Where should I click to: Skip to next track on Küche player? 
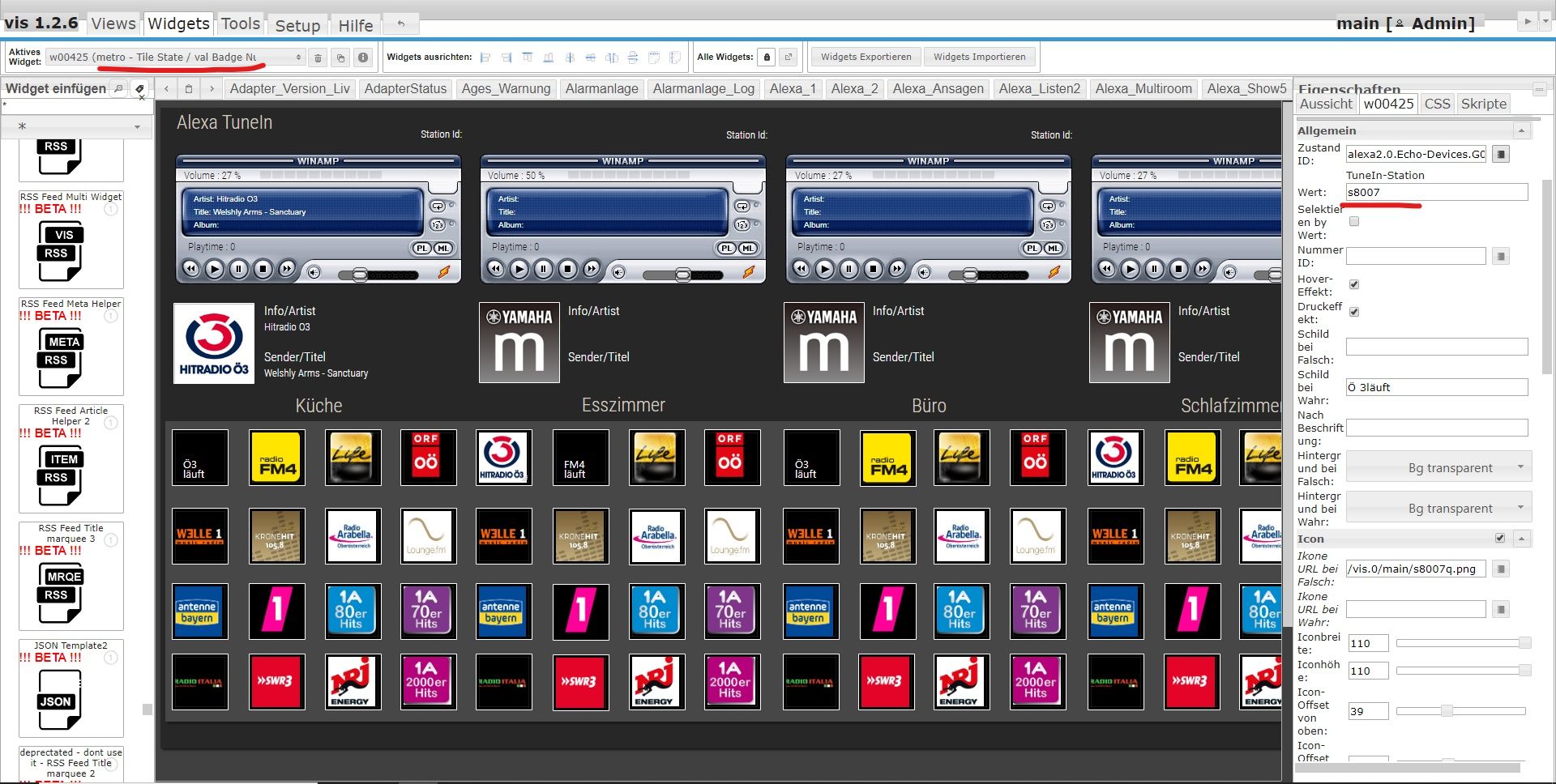(x=287, y=269)
